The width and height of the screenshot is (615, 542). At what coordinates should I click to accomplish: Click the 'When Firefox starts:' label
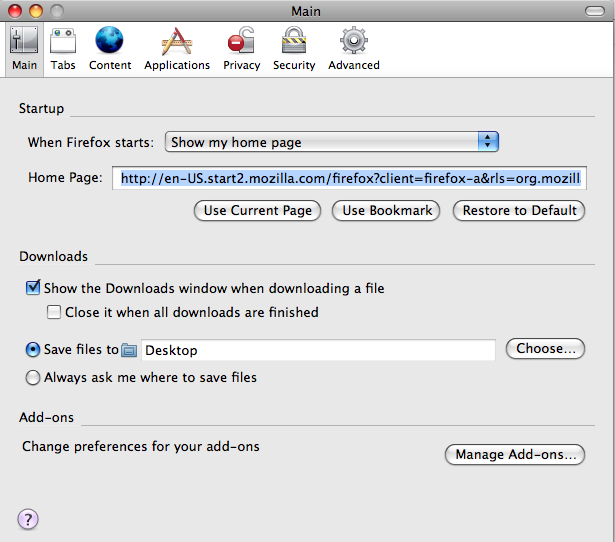[91, 142]
